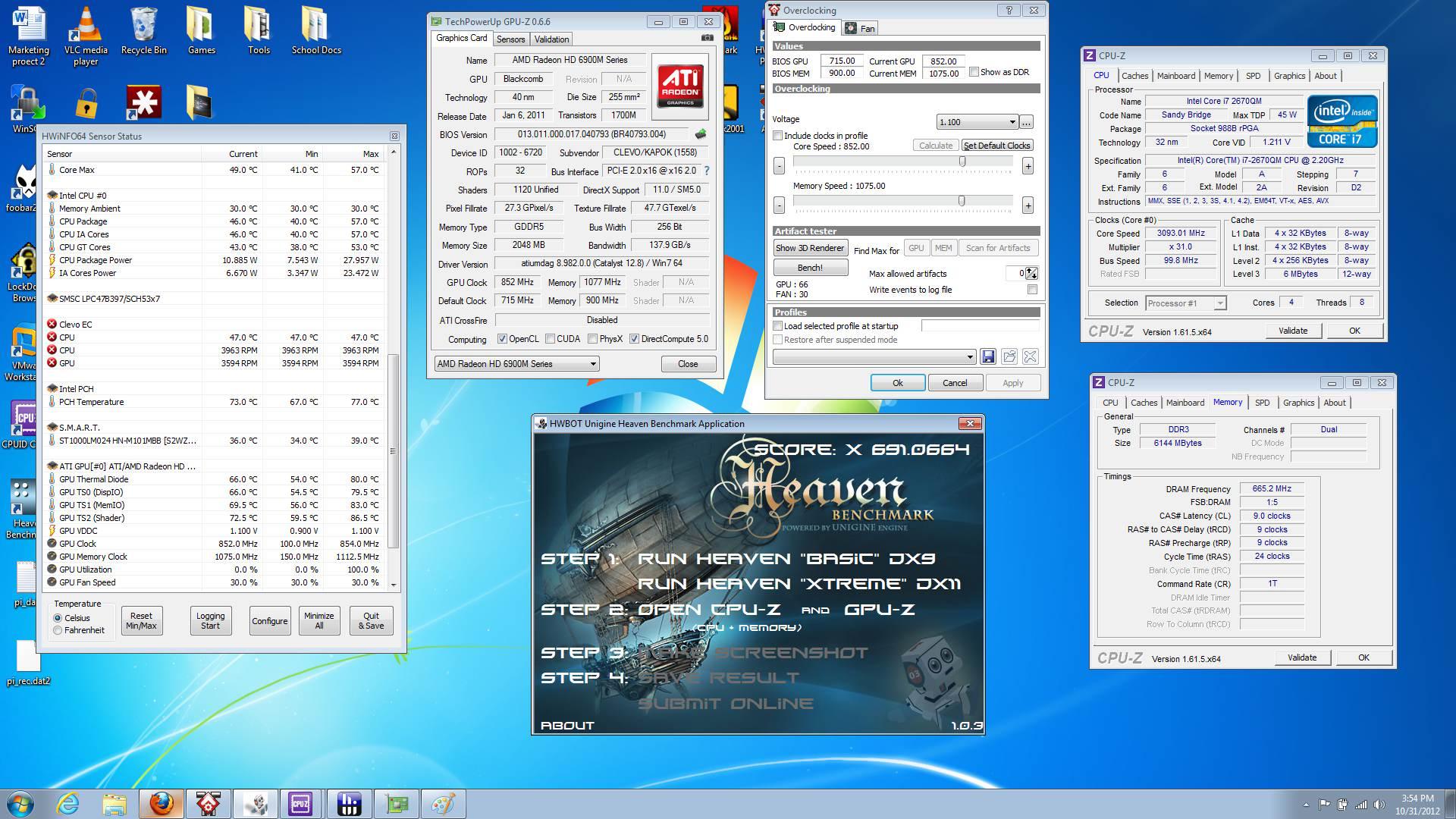Click the HWiNFO64 sensor list scrollbar

[393, 450]
